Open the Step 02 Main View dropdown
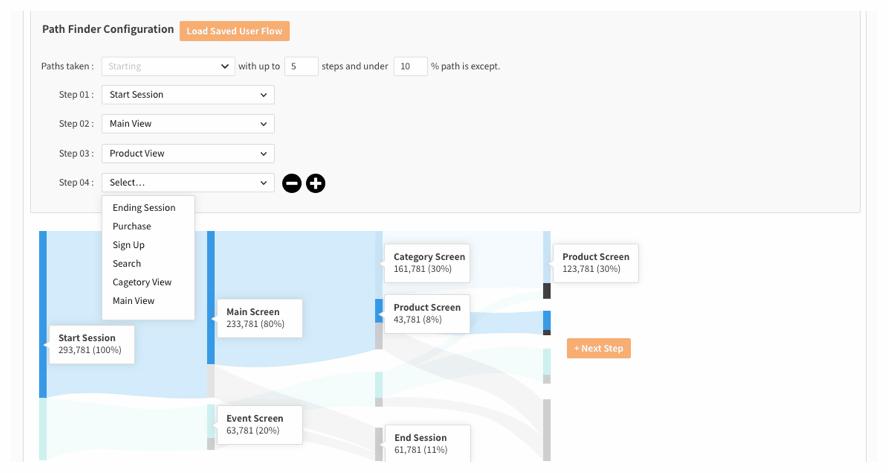Screen dimensions: 888x473 click(188, 124)
